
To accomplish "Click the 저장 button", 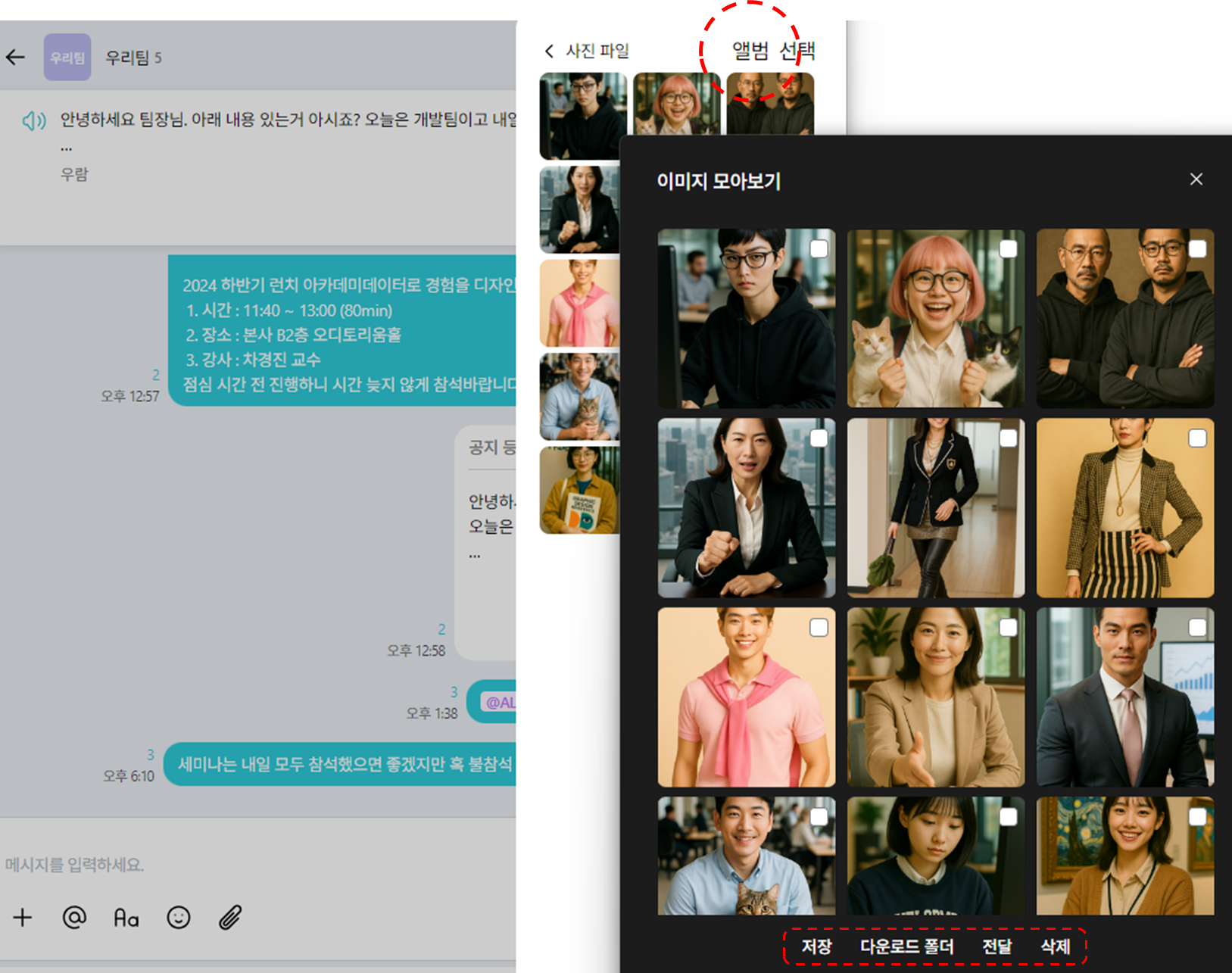I will (816, 946).
